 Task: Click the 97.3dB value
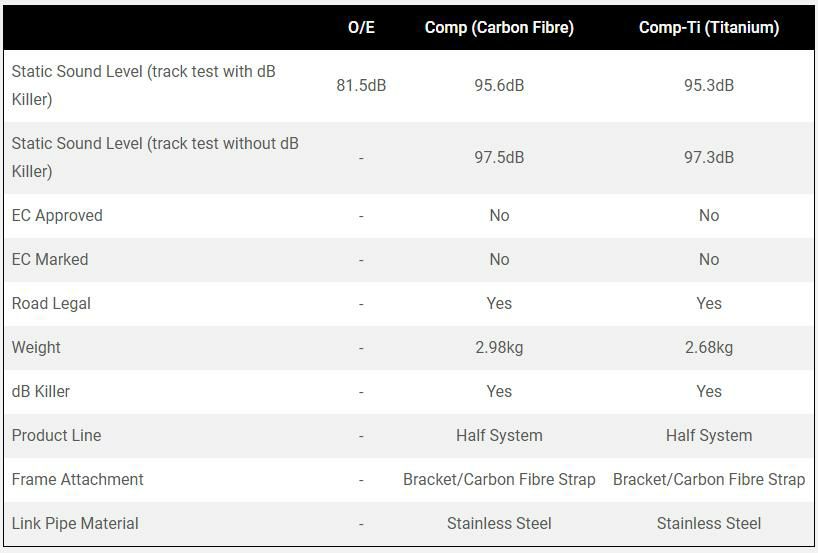[x=708, y=158]
